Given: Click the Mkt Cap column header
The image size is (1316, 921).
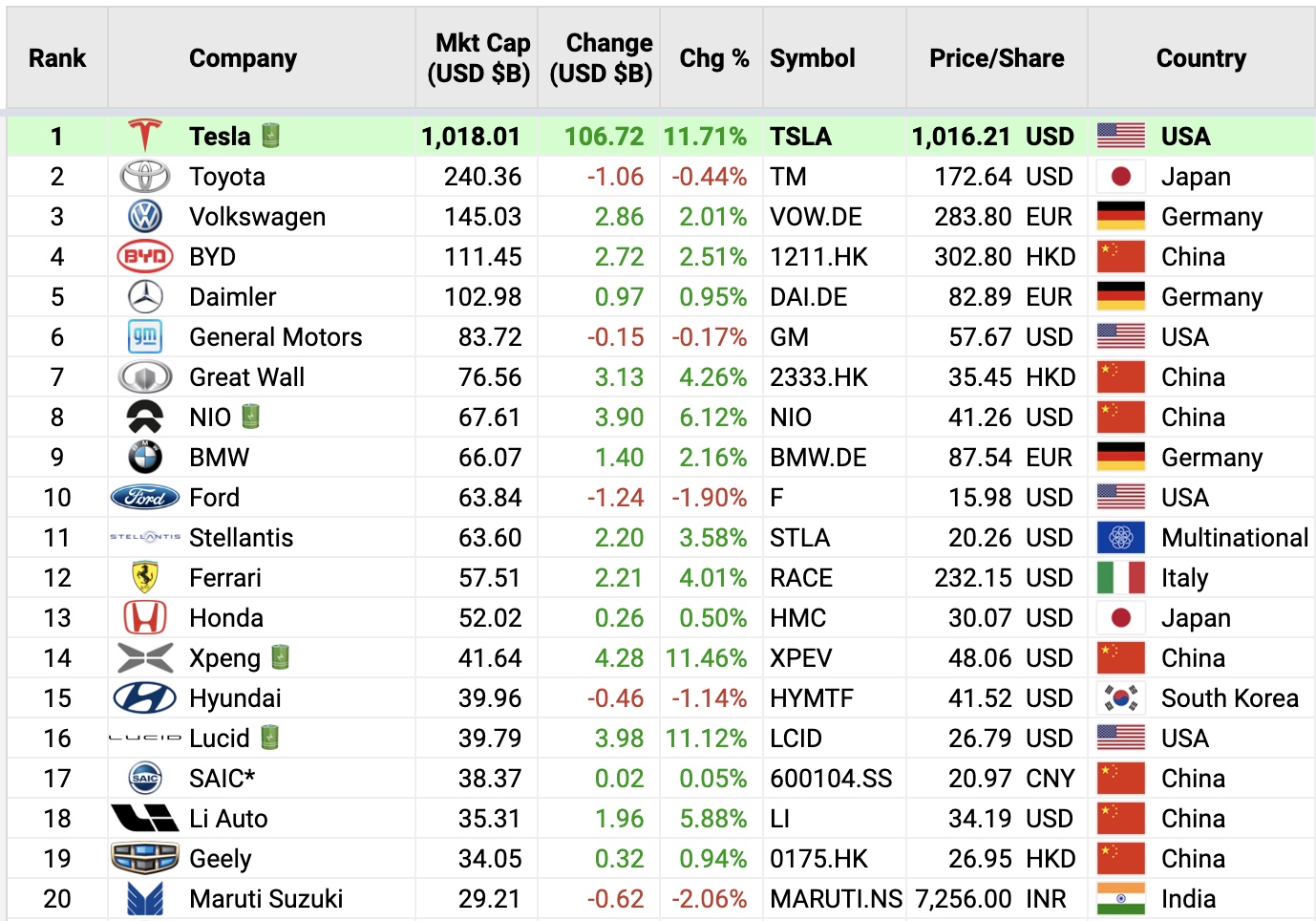Looking at the screenshot, I should coord(478,58).
